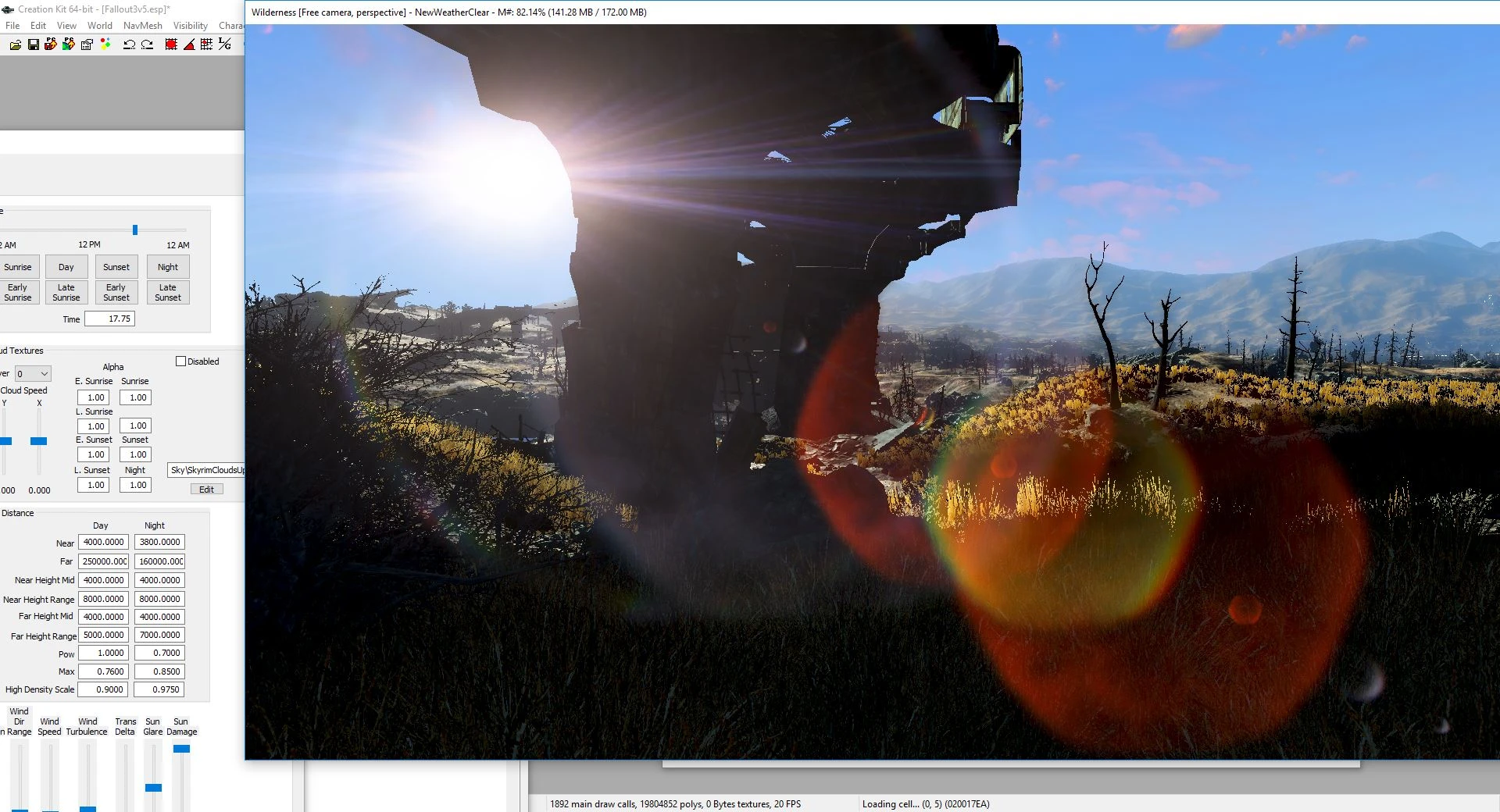Click the Max Night field 0.8500
The width and height of the screenshot is (1500, 812).
click(x=159, y=671)
